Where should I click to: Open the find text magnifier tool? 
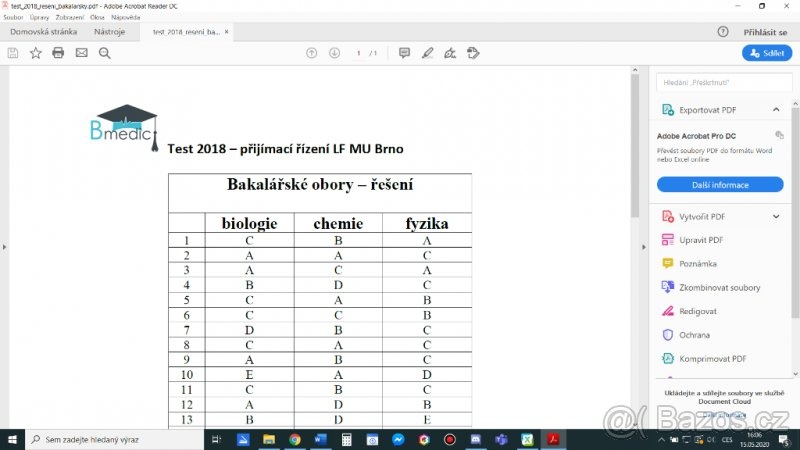click(105, 53)
